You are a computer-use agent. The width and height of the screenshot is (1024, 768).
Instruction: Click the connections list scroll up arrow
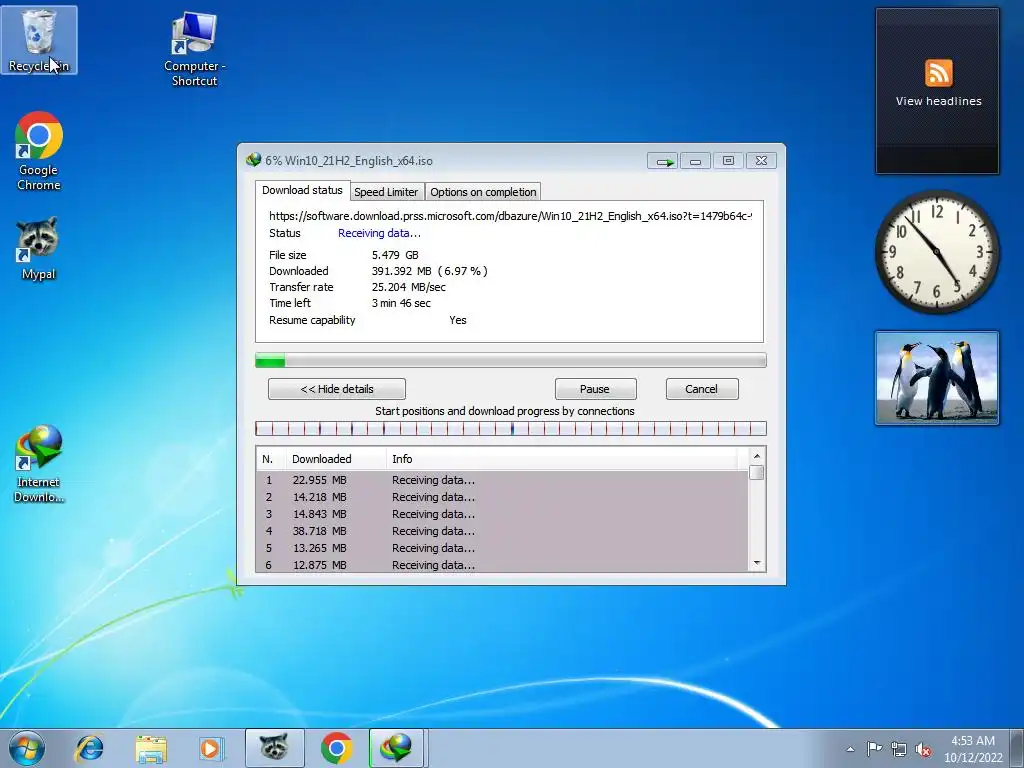(757, 456)
